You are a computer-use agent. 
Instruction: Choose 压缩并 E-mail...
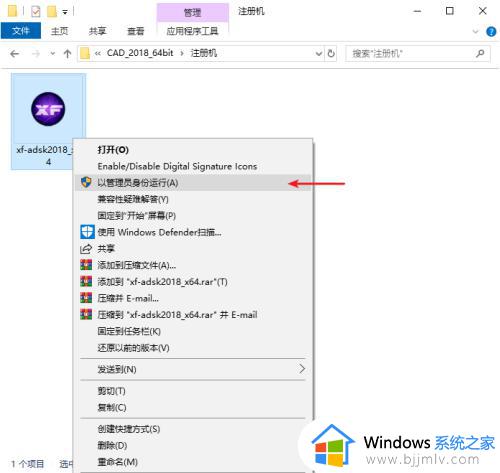tap(193, 298)
